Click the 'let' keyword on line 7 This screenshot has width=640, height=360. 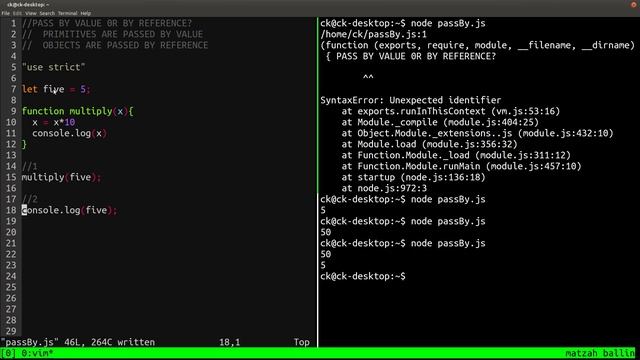tap(29, 89)
